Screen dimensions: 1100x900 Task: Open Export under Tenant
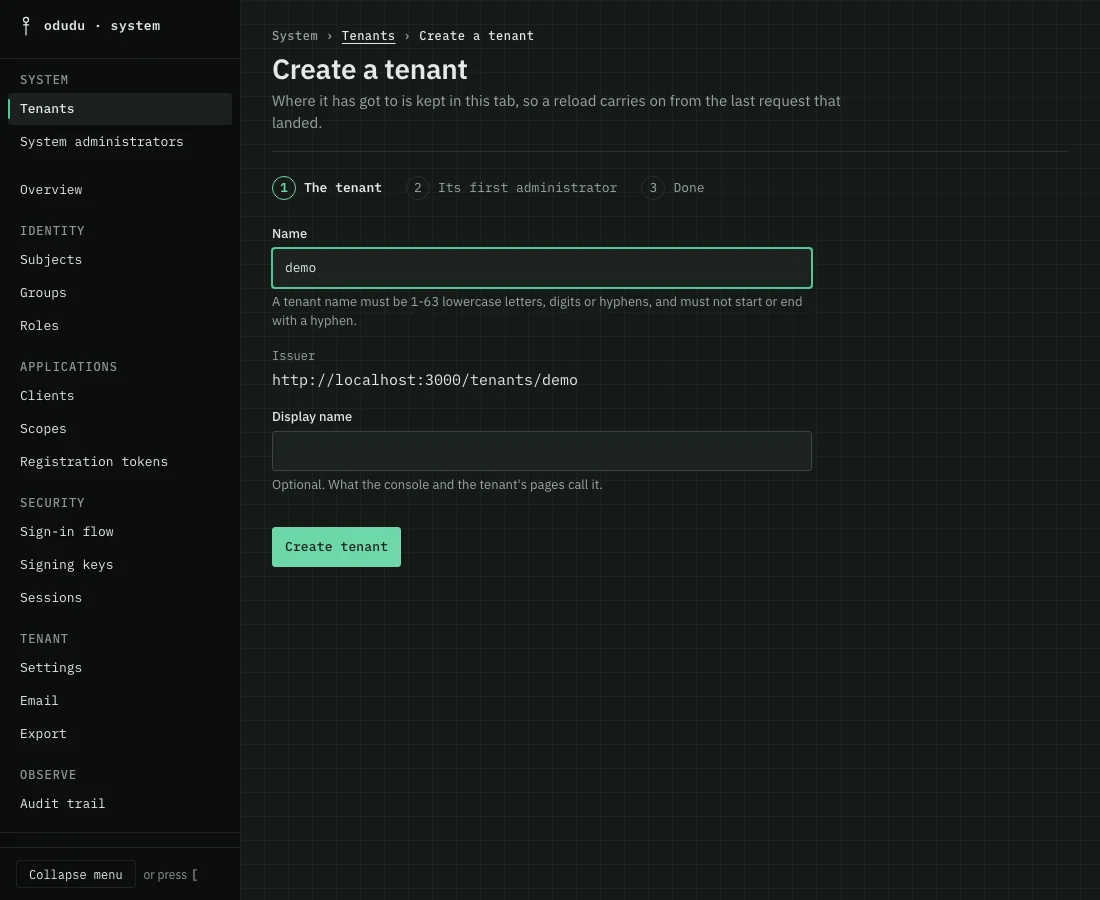[x=120, y=734]
